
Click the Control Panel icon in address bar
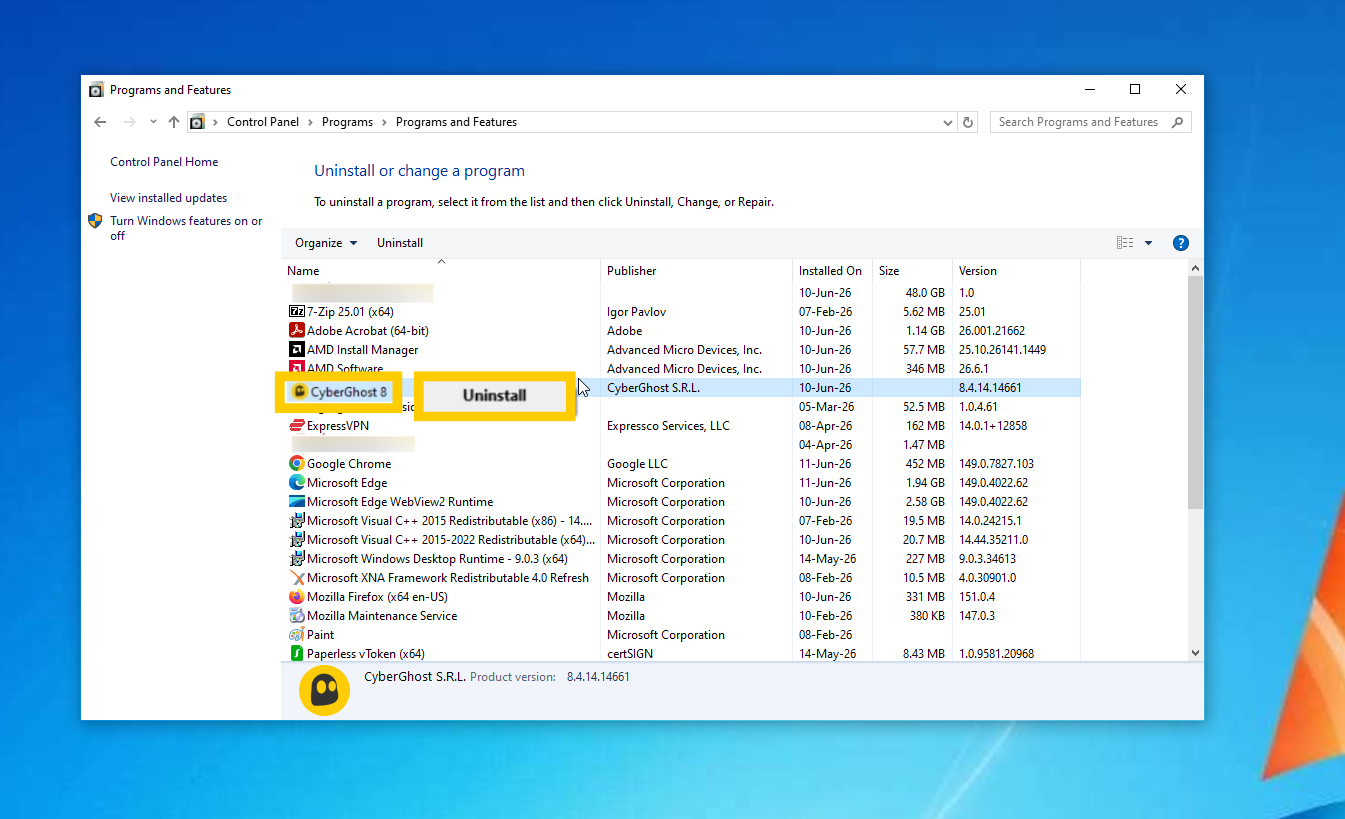coord(198,122)
